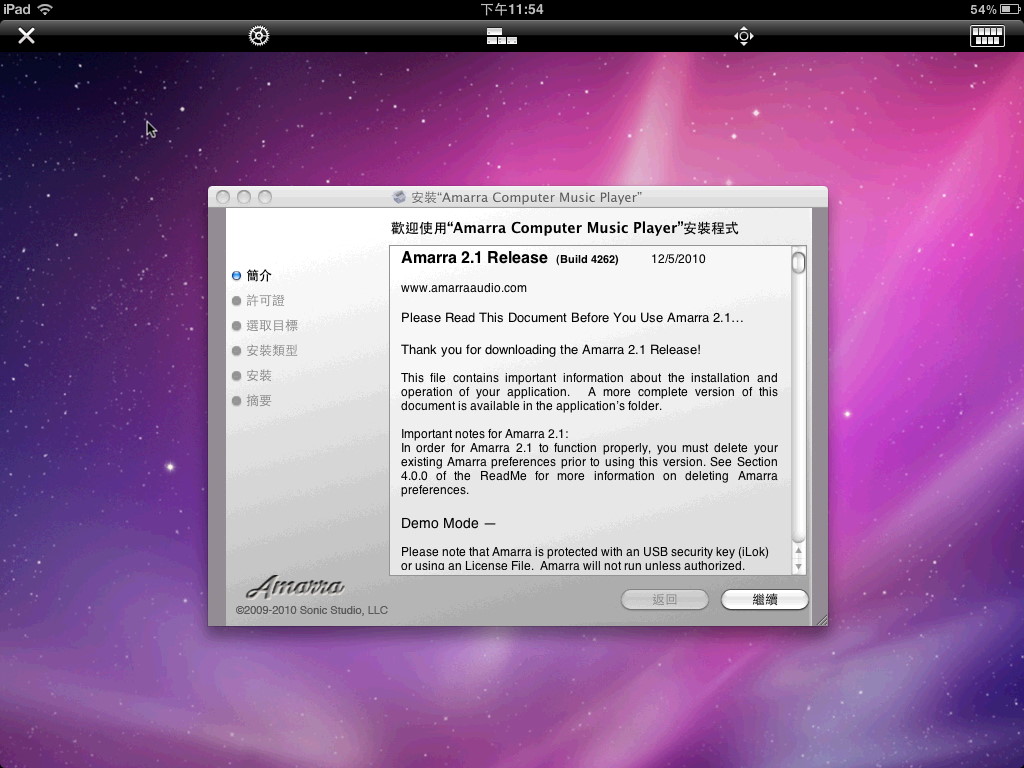1024x768 pixels.
Task: Click 'Thank you for downloading' line
Action: (x=551, y=350)
